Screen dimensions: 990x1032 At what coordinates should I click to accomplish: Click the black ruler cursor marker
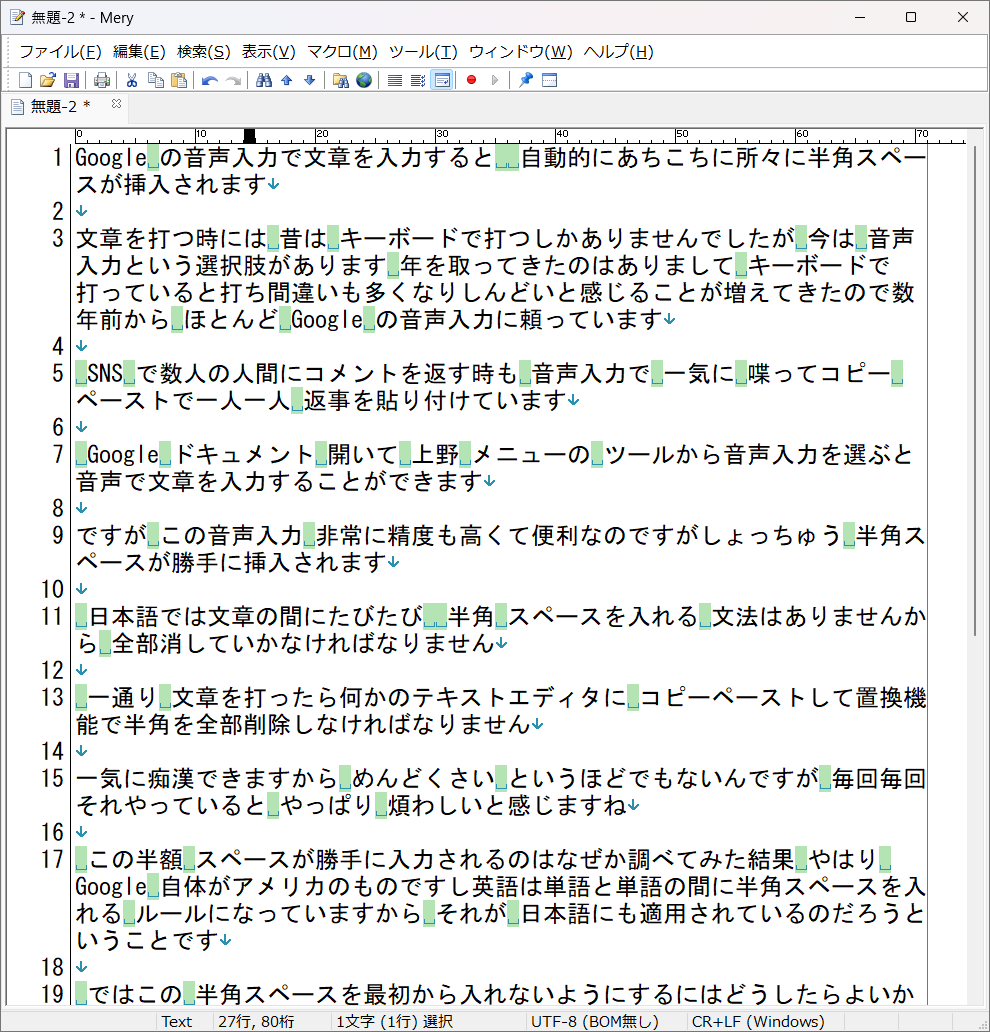(249, 136)
